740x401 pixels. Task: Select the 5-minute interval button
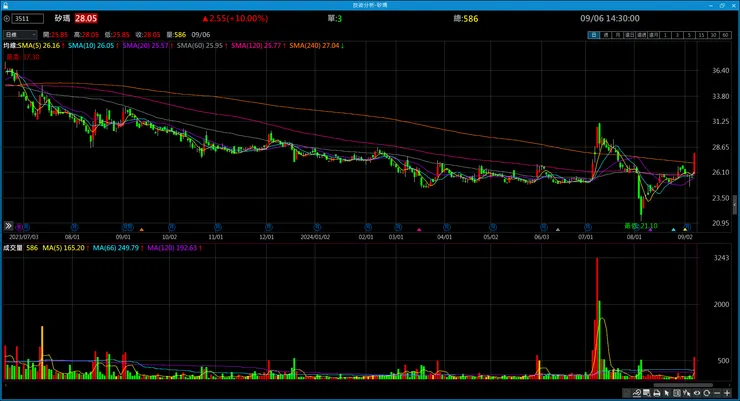pyautogui.click(x=689, y=35)
